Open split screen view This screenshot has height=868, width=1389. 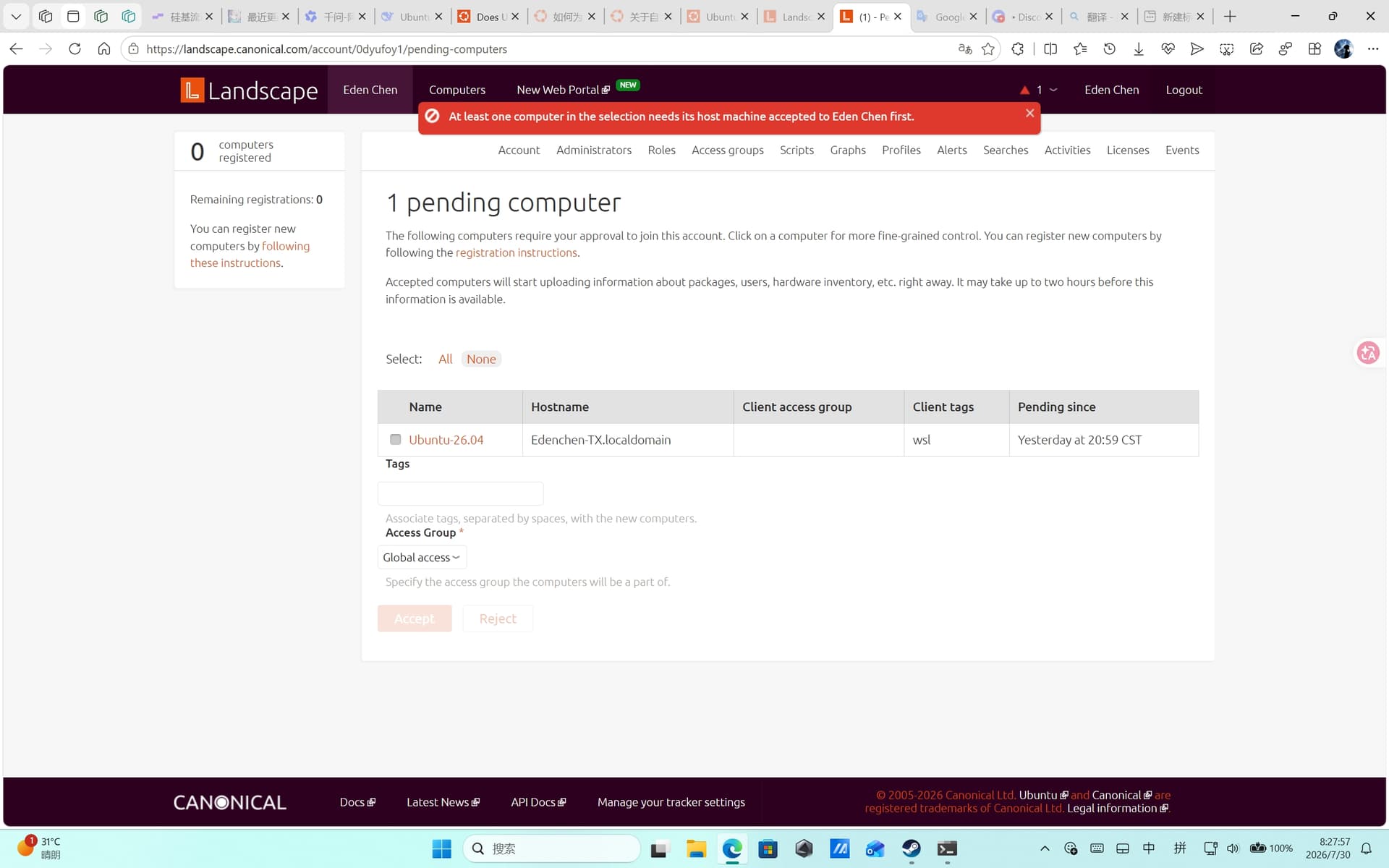click(1050, 49)
